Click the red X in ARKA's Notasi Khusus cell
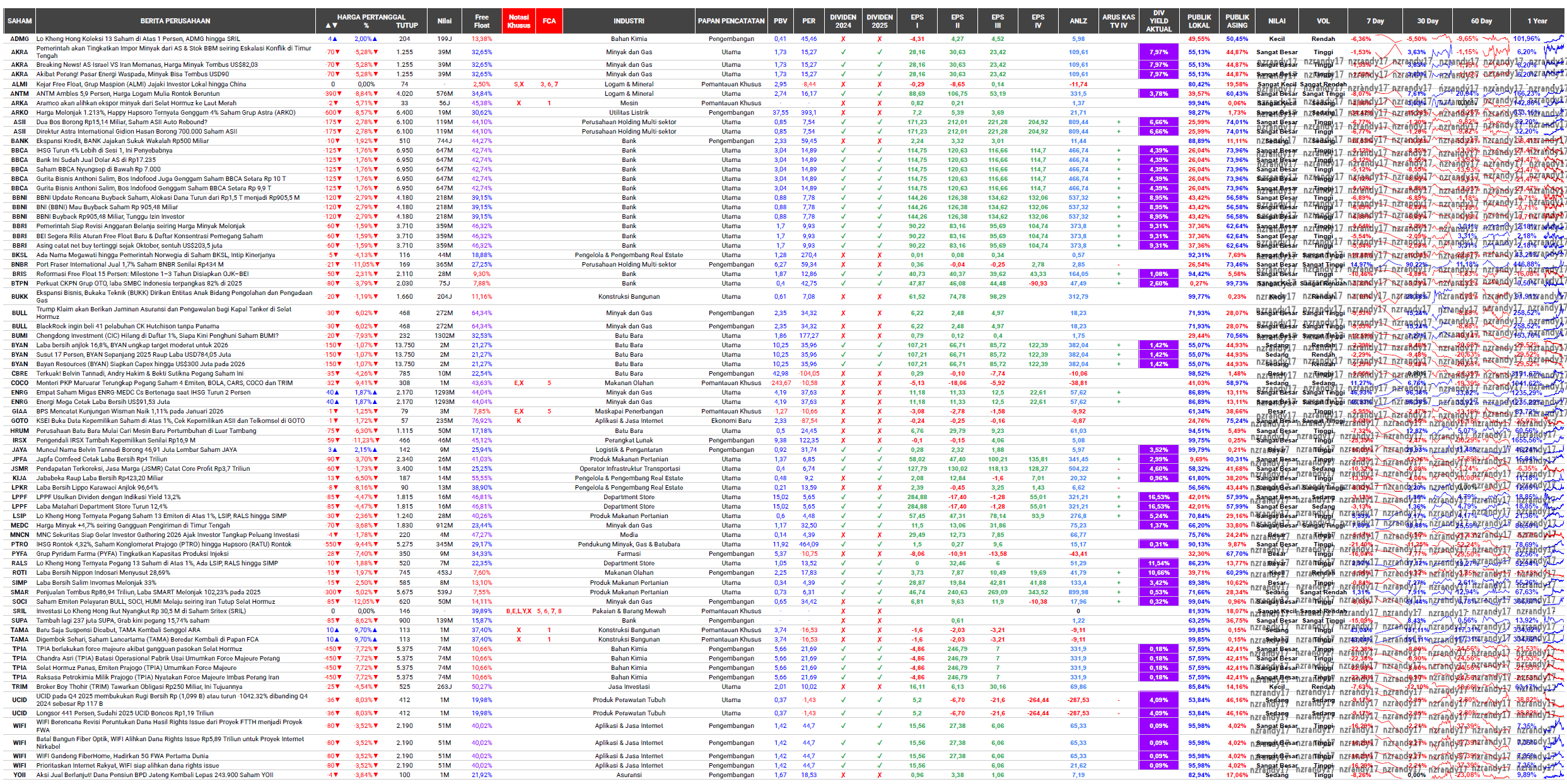Viewport: 1567px width, 784px height. coord(519,103)
